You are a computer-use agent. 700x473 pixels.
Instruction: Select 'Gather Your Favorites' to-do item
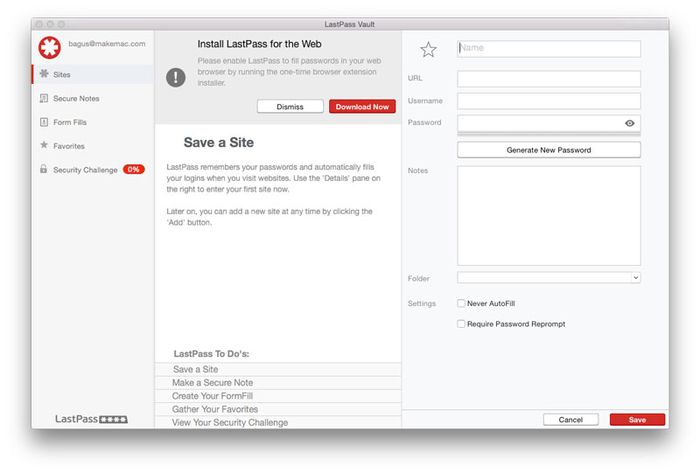[x=278, y=409]
